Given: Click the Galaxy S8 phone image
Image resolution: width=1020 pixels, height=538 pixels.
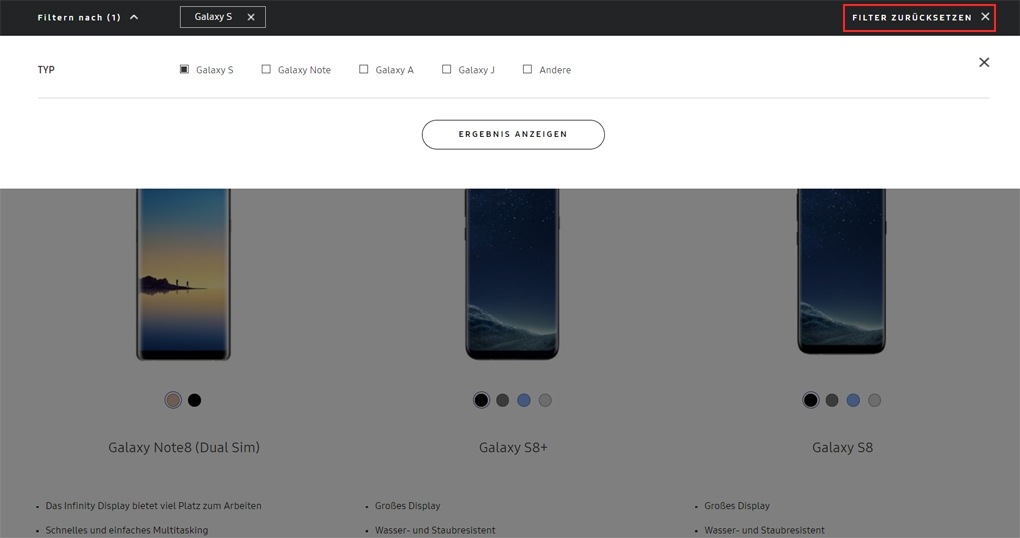Looking at the screenshot, I should click(842, 271).
